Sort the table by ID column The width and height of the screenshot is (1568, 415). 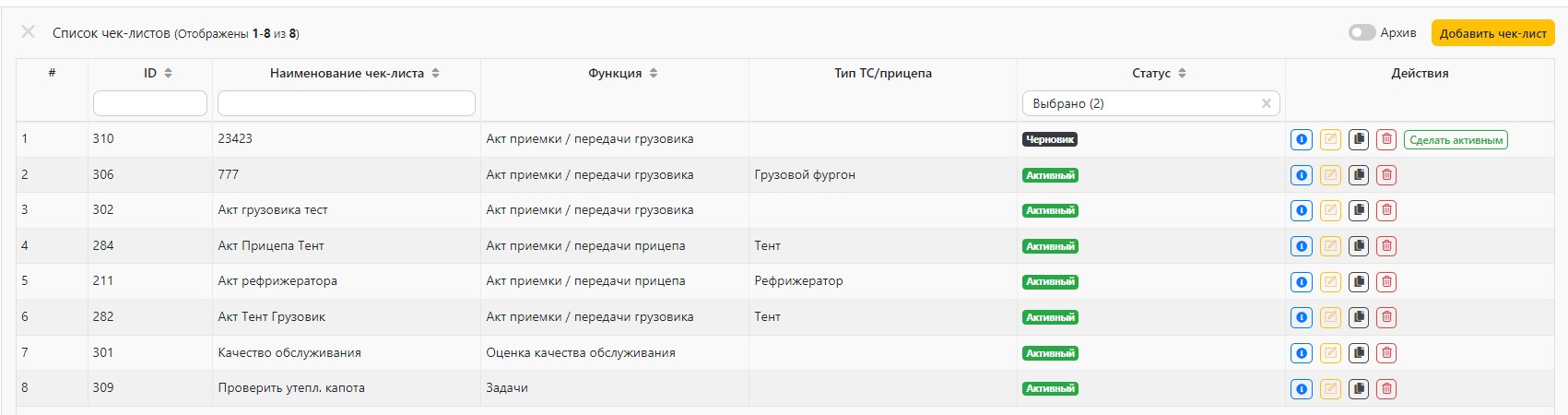coord(168,73)
